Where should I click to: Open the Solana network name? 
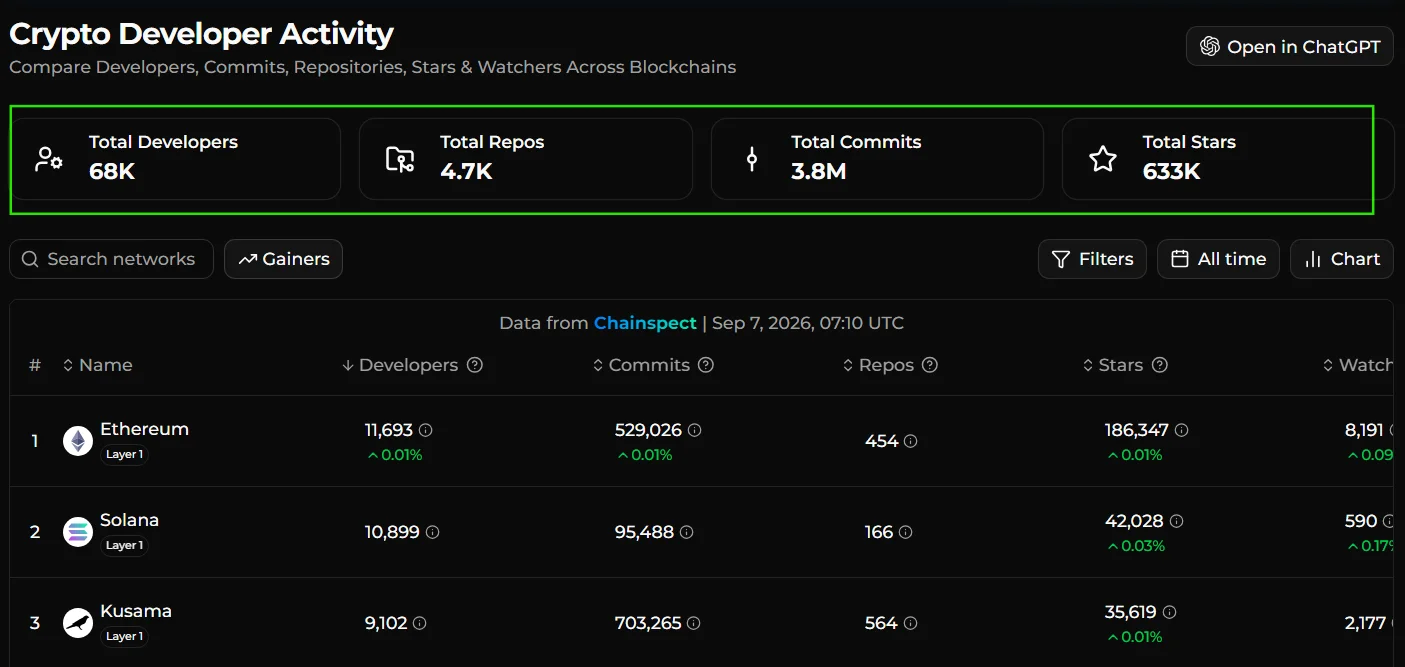[129, 520]
